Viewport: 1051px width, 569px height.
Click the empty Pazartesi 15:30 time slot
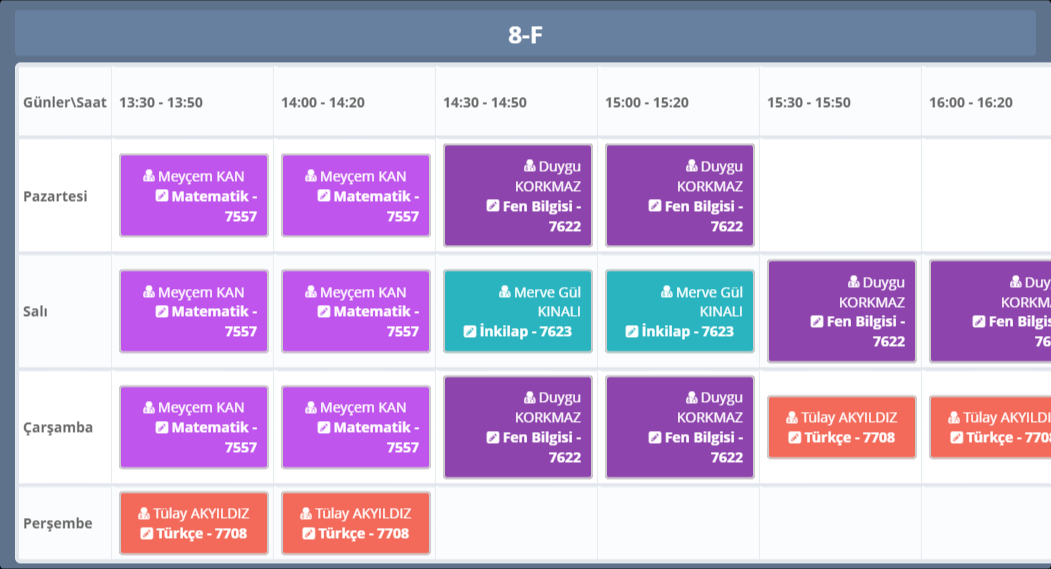[840, 195]
